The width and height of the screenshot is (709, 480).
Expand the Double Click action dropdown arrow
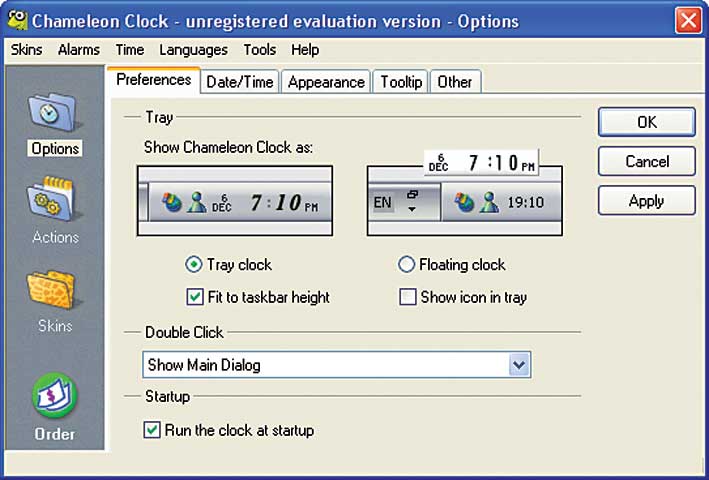pos(519,365)
